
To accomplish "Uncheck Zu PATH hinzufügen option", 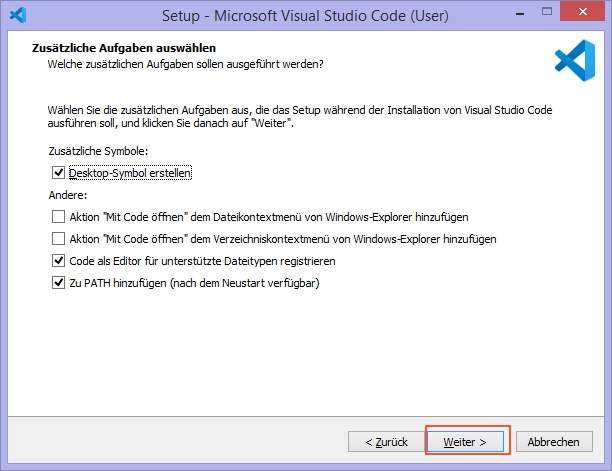I will (x=59, y=283).
